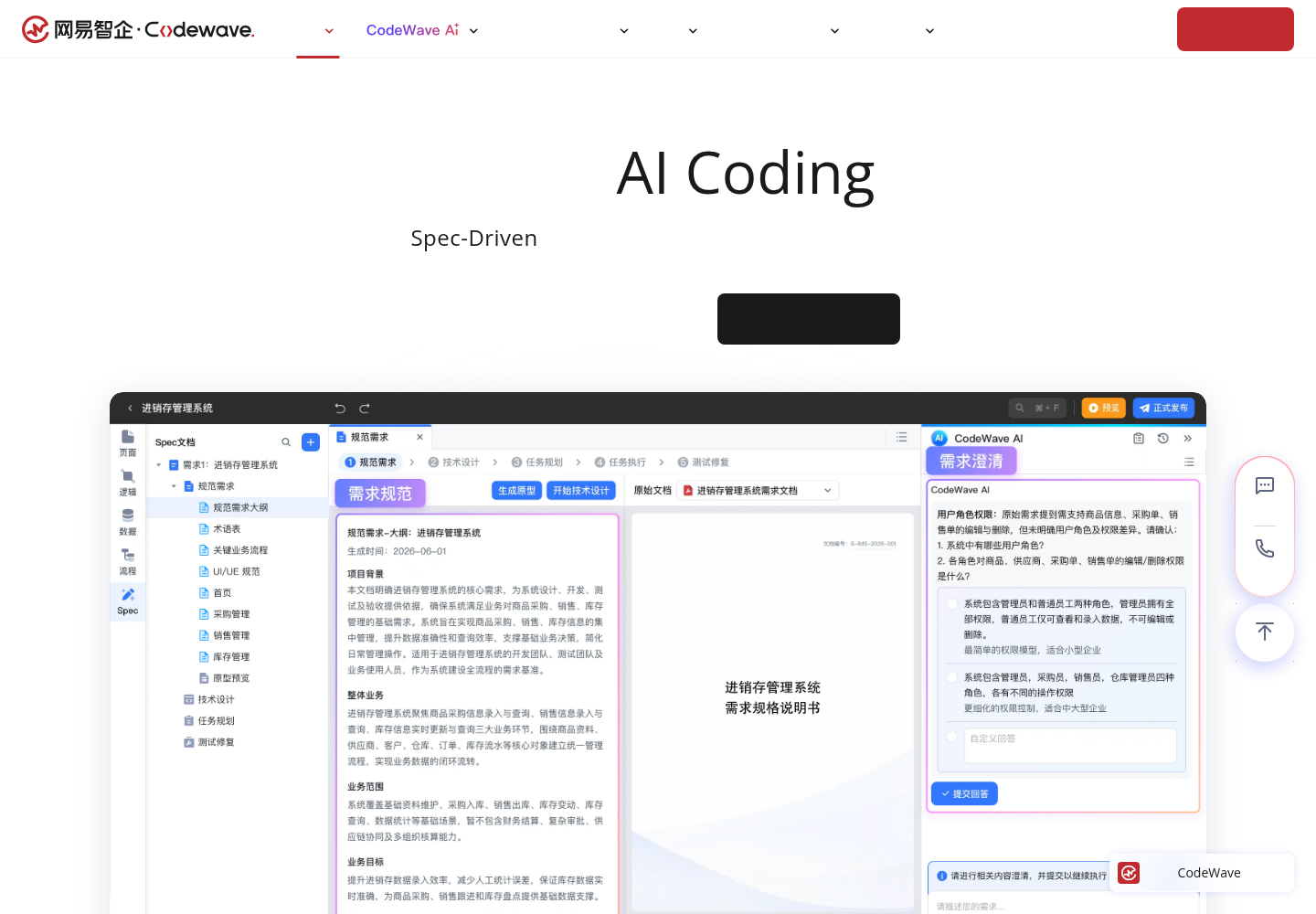Screen dimensions: 1316x914
Task: Open the 流程 sidebar icon
Action: tap(128, 561)
